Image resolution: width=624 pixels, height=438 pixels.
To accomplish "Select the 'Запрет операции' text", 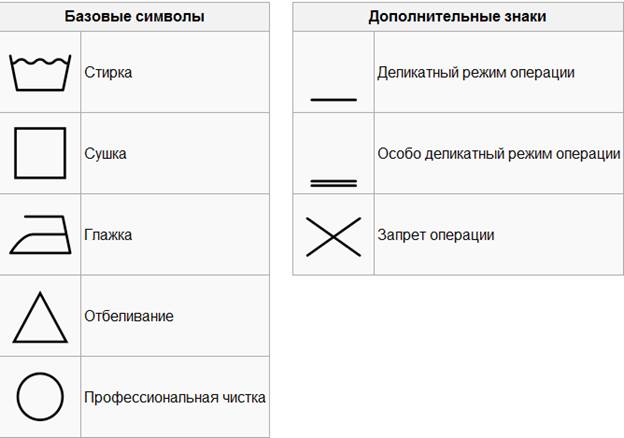I will [x=436, y=235].
